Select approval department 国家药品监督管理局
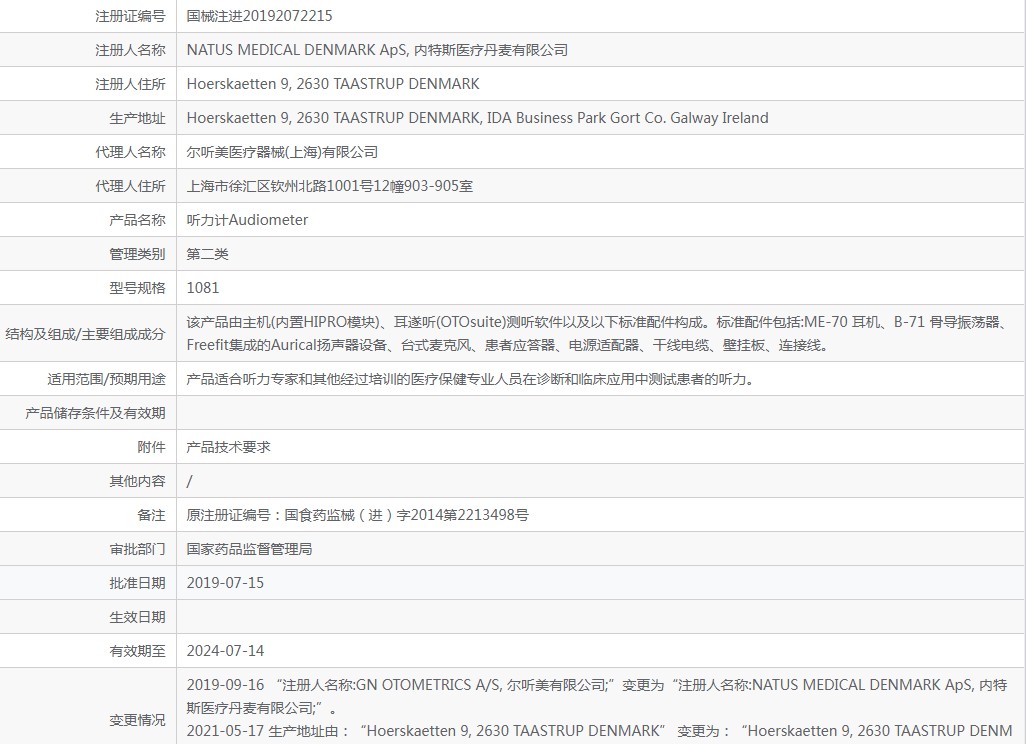Screen dimensions: 1029x744 click(249, 549)
